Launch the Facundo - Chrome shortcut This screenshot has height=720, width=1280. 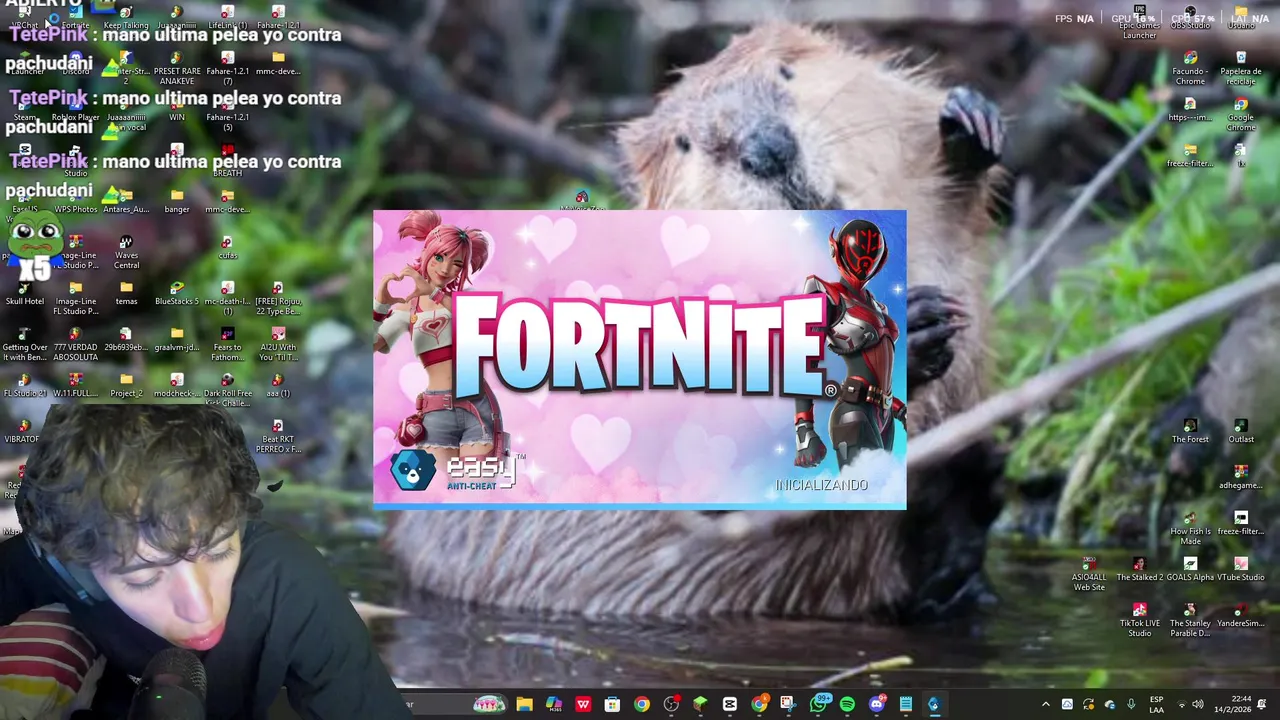coord(1190,67)
